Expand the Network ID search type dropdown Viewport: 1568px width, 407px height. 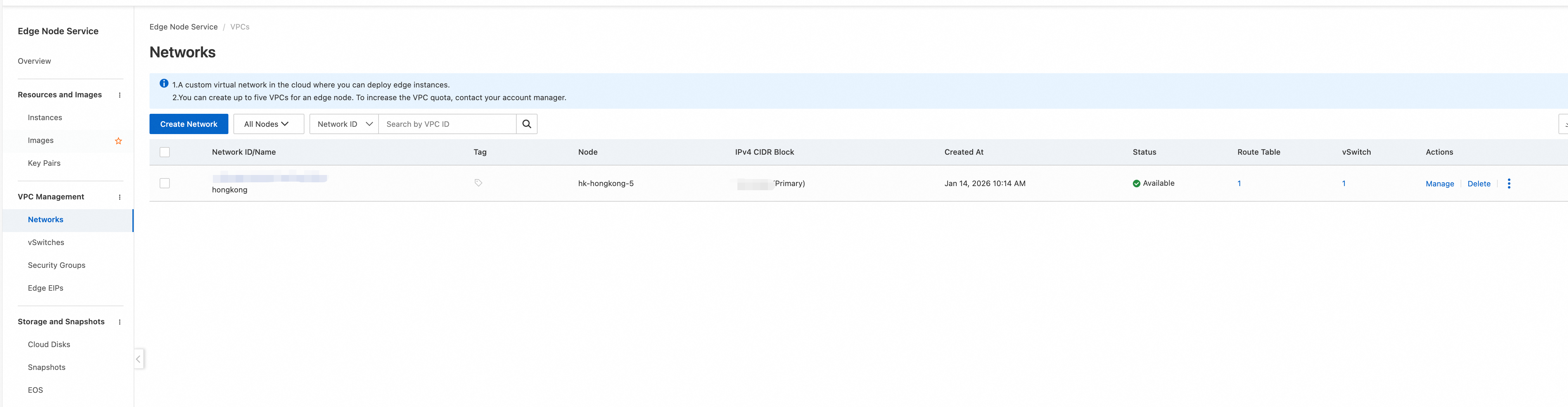pyautogui.click(x=344, y=124)
